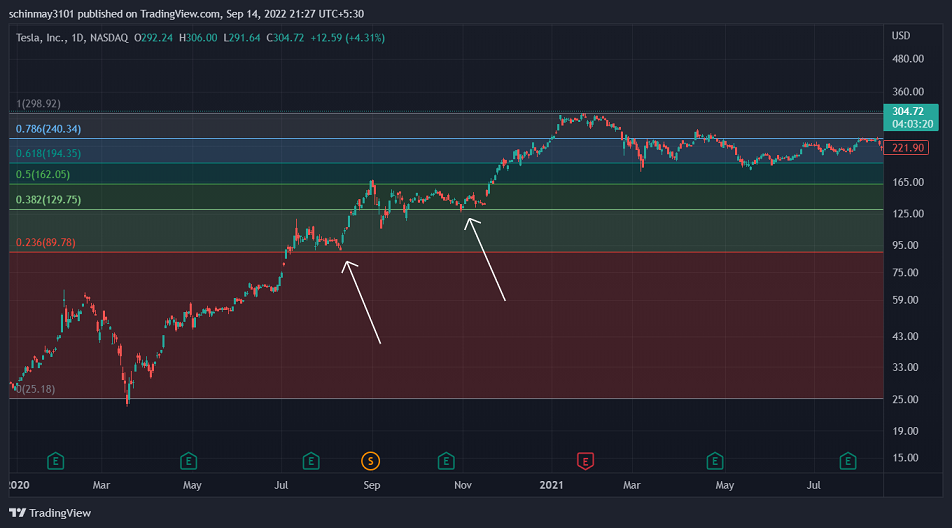Viewport: 952px width, 528px height.
Task: Click 125.00 on the price axis
Action: pos(908,214)
